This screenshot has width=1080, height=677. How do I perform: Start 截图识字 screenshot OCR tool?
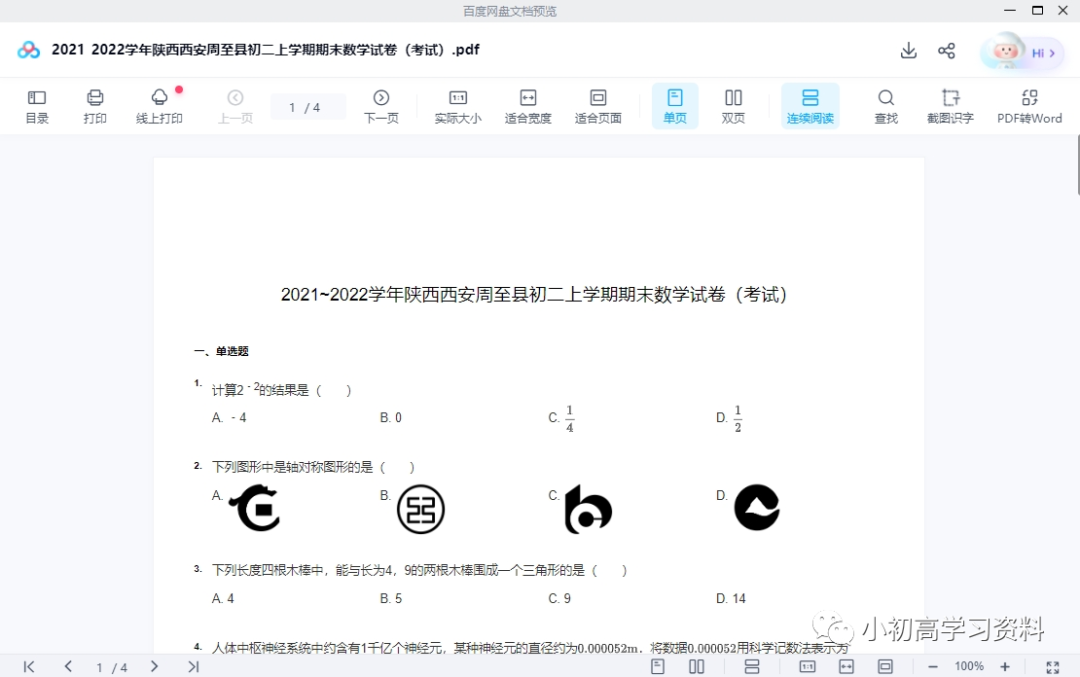(x=951, y=107)
